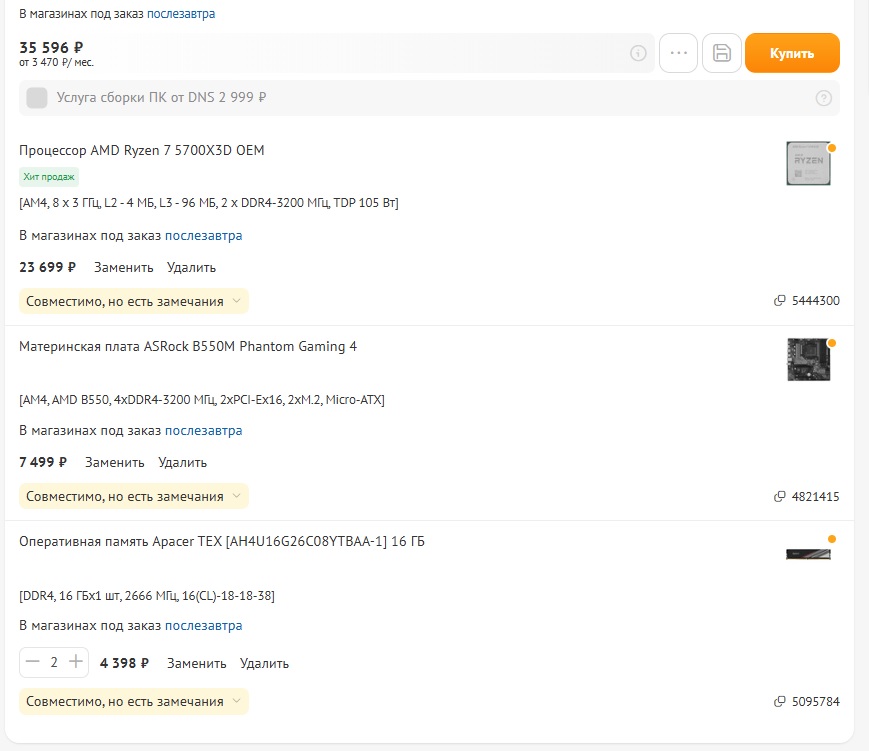Screen dimensions: 869x751
Task: Open the ASRock B550M motherboard thumbnail
Action: point(809,359)
